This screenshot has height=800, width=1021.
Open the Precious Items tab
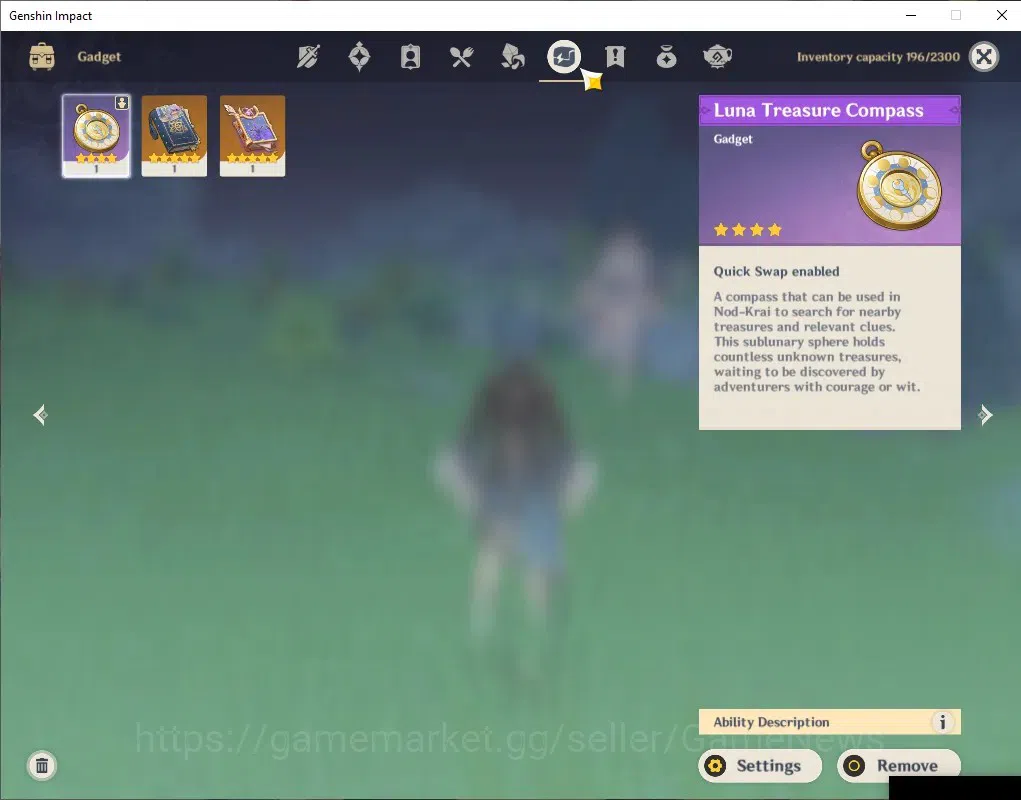tap(666, 57)
